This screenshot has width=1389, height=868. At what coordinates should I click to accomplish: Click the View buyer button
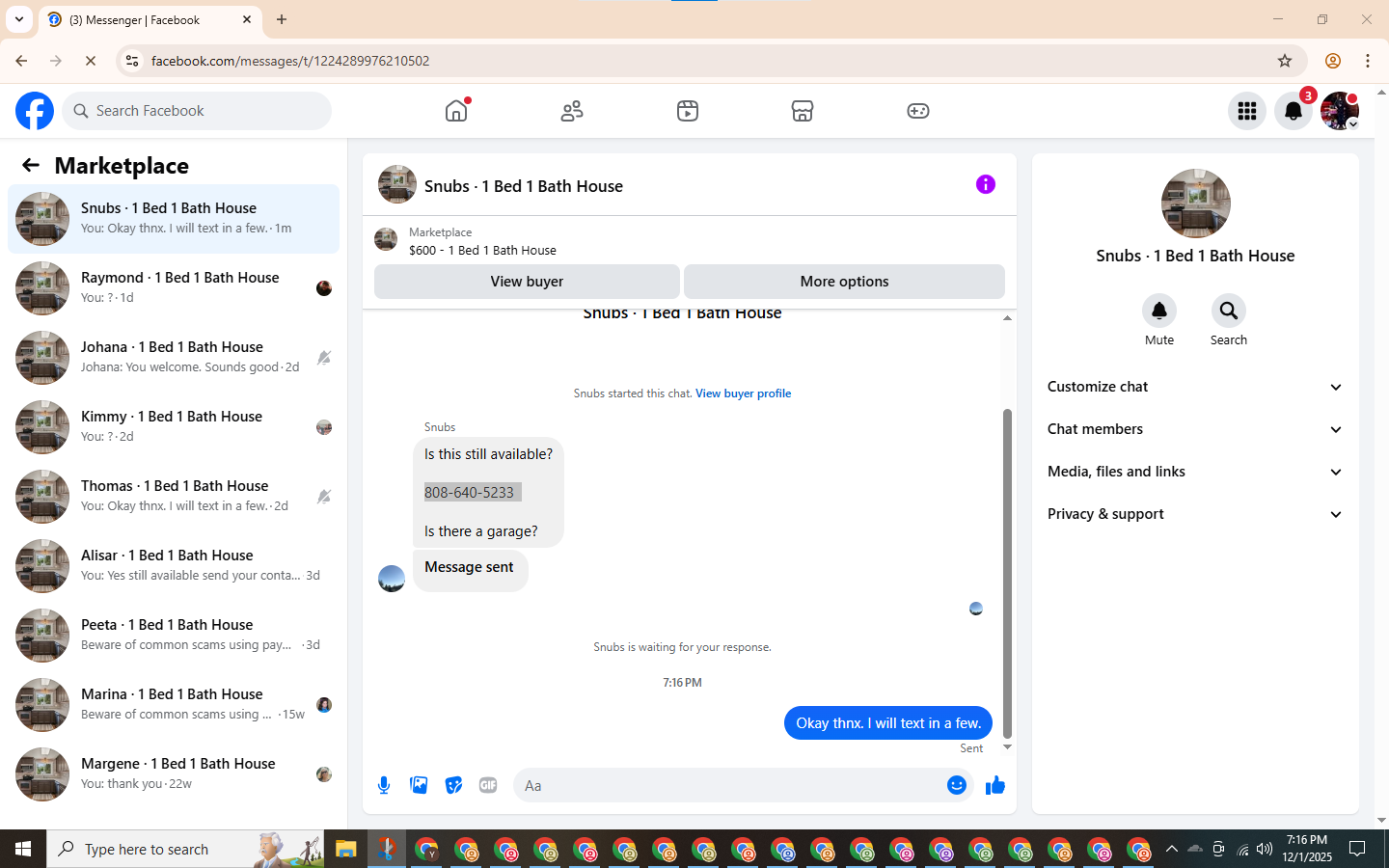click(527, 282)
